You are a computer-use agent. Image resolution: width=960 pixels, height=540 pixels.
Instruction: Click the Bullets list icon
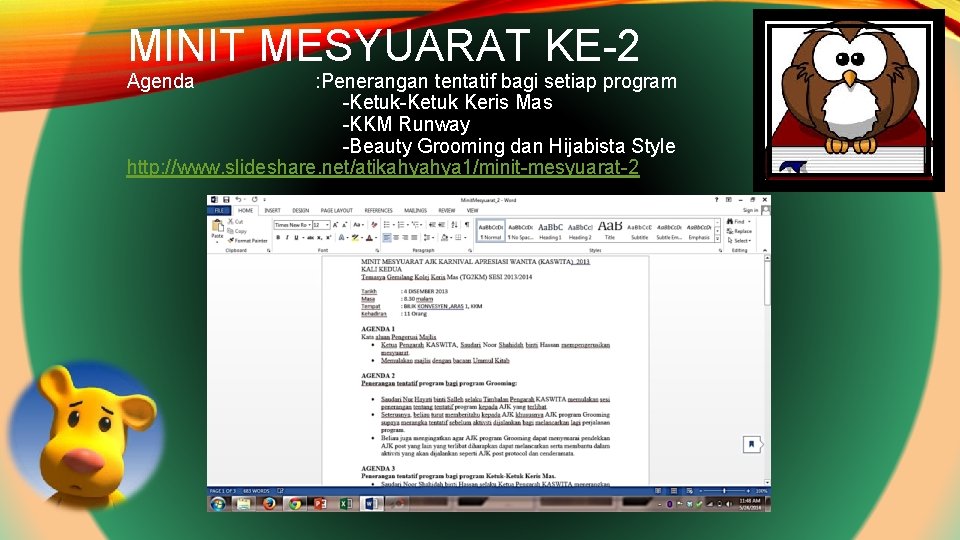387,225
